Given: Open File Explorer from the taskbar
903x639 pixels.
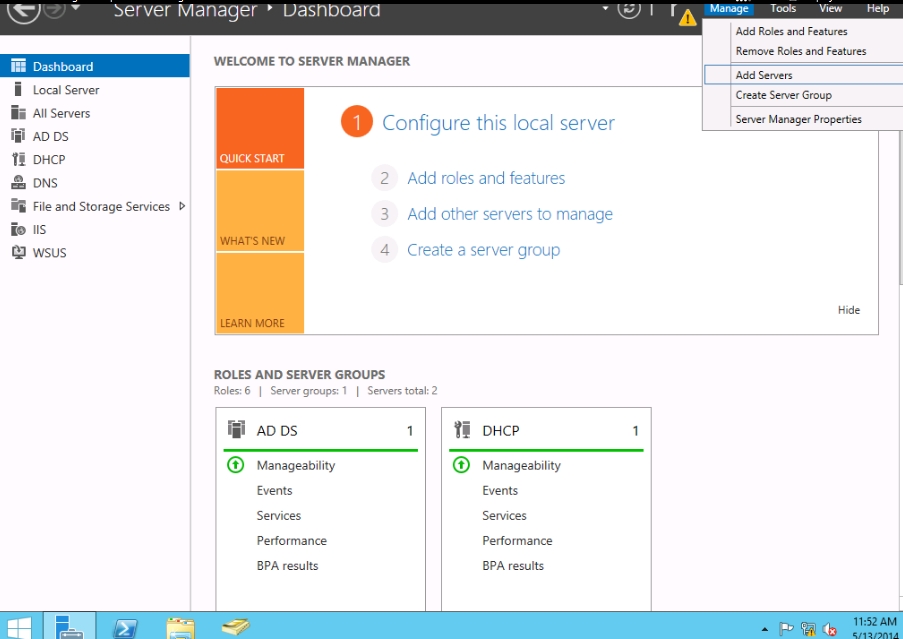Looking at the screenshot, I should 181,628.
